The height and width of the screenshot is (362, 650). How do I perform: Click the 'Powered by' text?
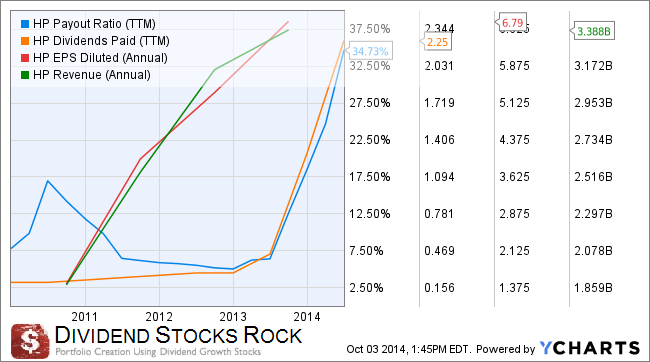click(506, 349)
